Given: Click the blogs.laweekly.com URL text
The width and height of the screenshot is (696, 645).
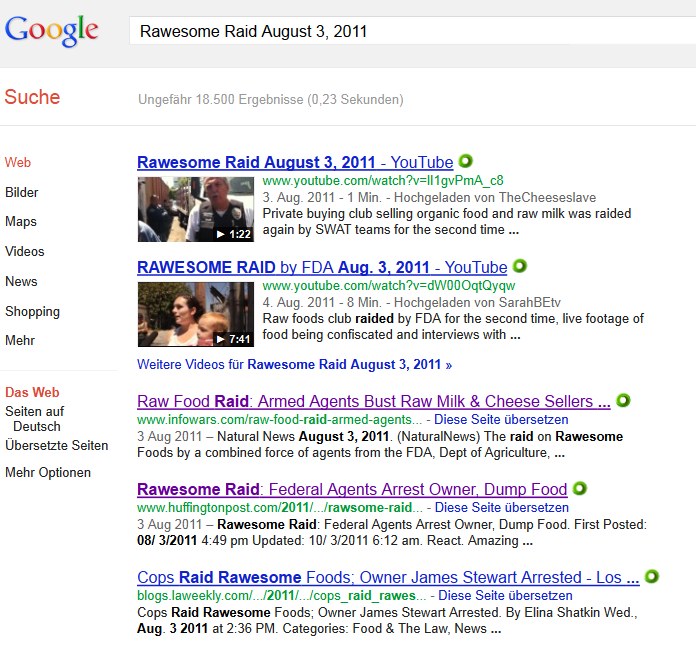Looking at the screenshot, I should tap(282, 595).
